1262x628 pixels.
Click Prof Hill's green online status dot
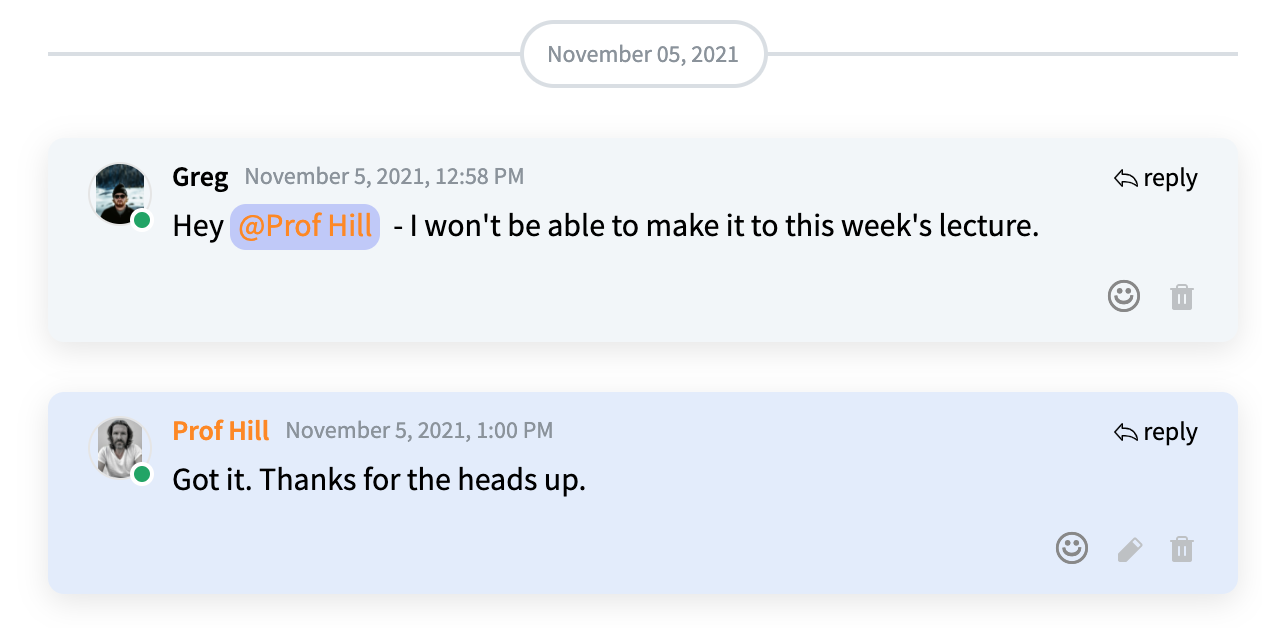(x=142, y=473)
